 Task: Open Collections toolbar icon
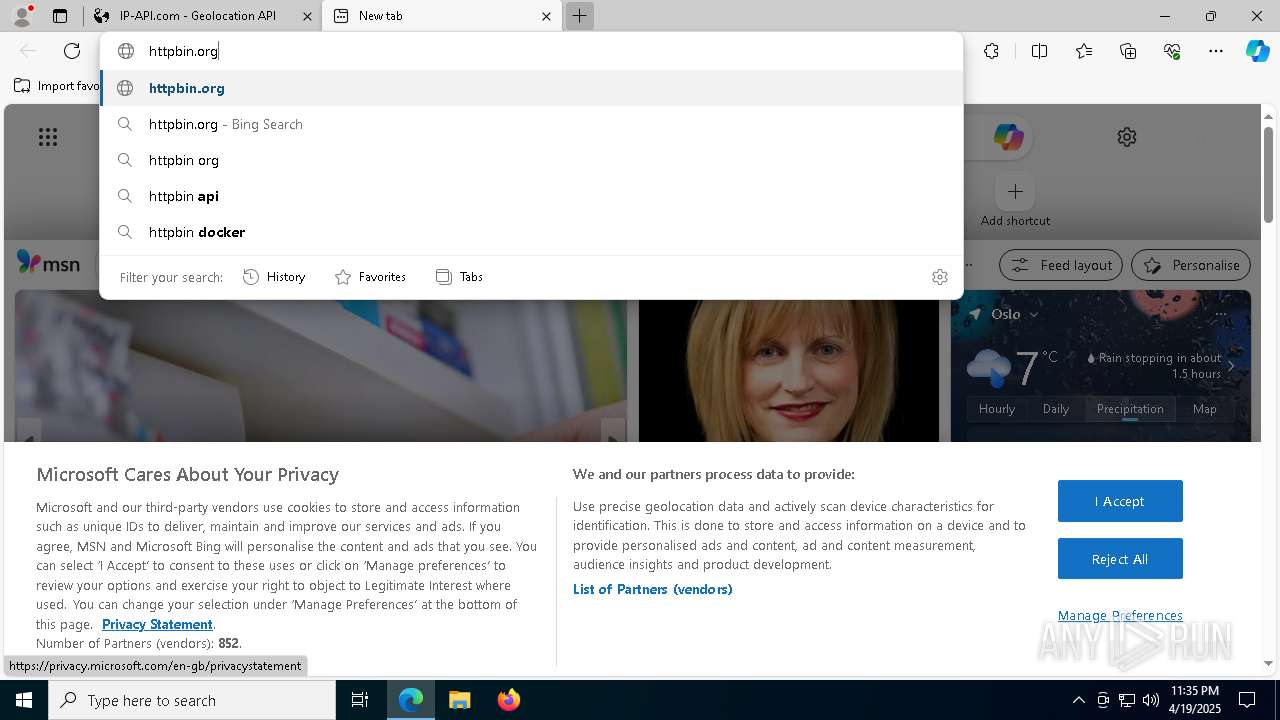click(1128, 51)
